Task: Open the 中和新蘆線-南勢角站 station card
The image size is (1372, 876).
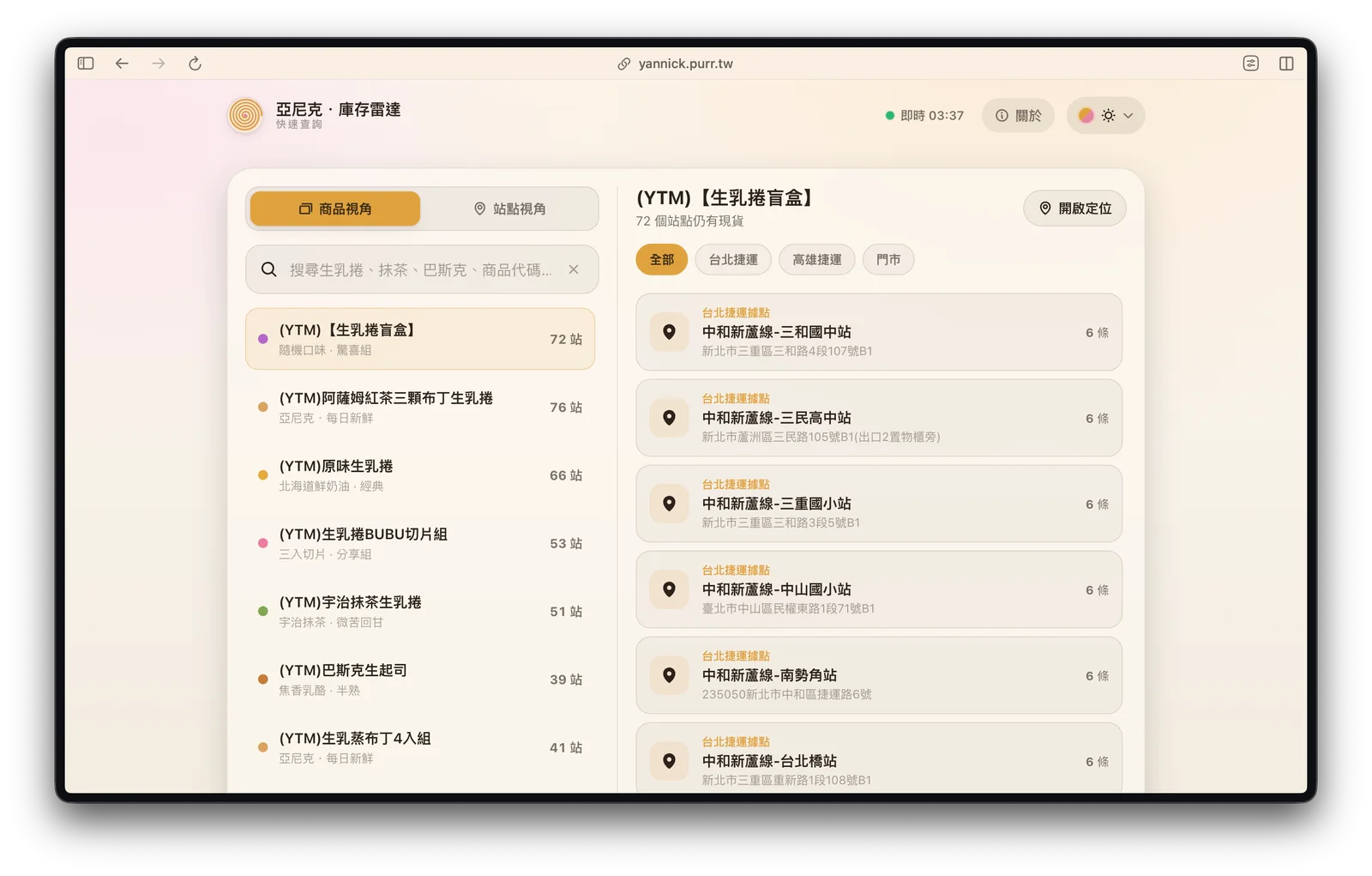Action: (x=879, y=675)
